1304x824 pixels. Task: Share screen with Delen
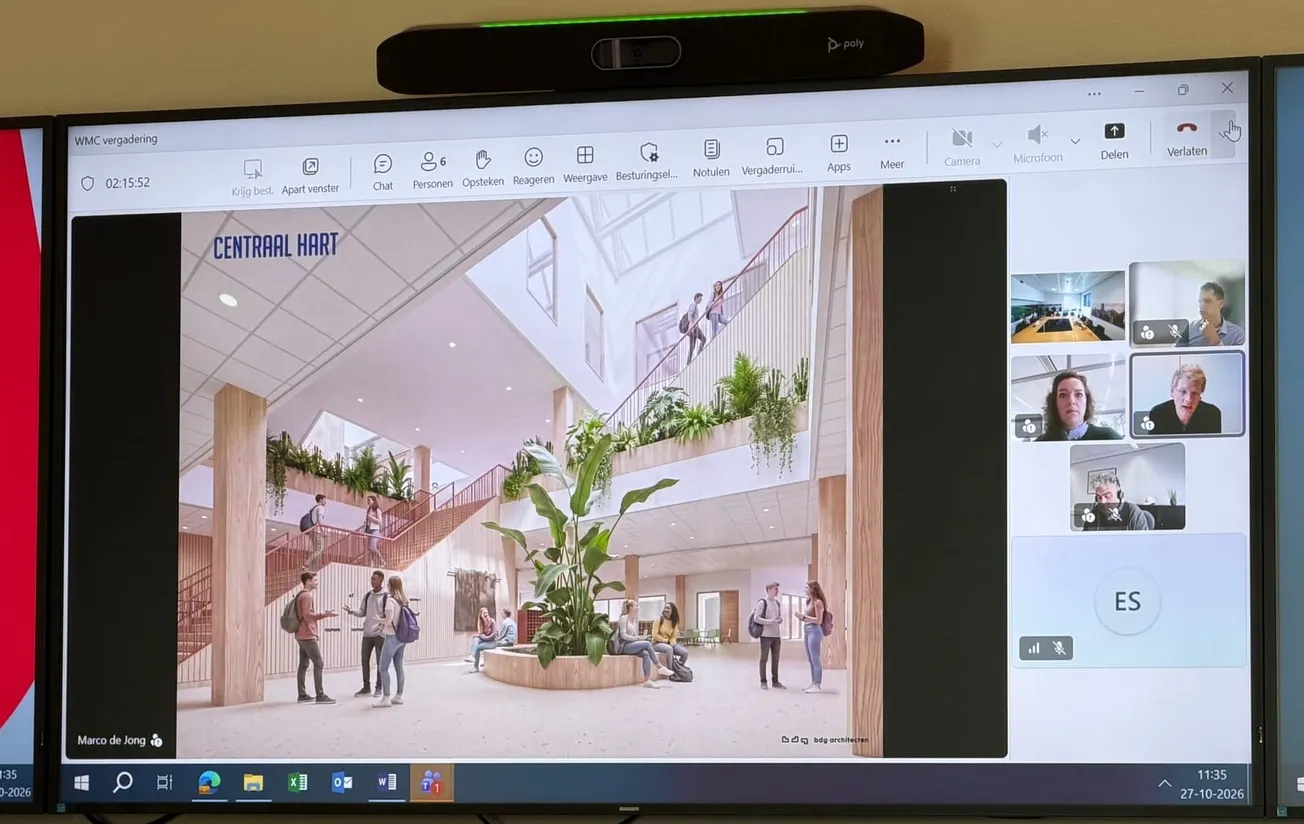coord(1114,141)
